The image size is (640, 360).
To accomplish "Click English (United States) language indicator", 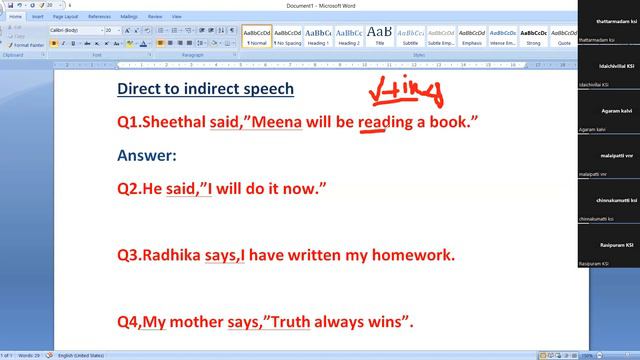I will click(x=81, y=356).
